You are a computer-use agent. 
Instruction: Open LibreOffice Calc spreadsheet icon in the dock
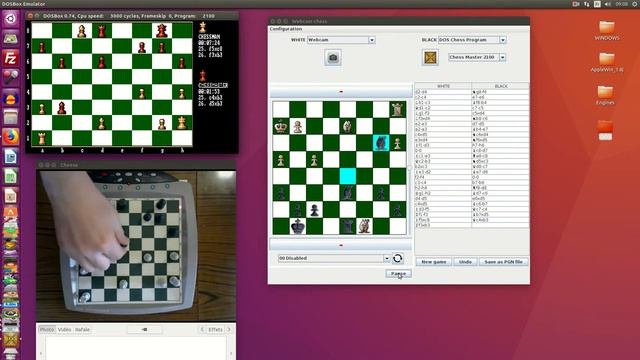click(x=10, y=177)
